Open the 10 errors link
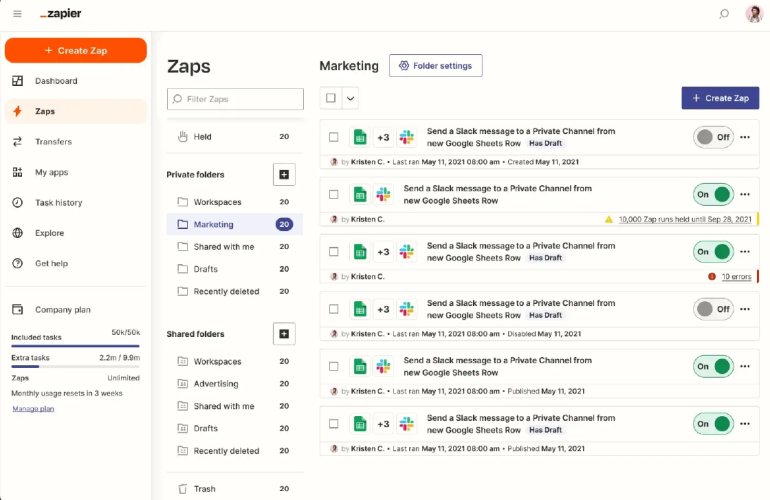Viewport: 770px width, 500px height. click(736, 277)
